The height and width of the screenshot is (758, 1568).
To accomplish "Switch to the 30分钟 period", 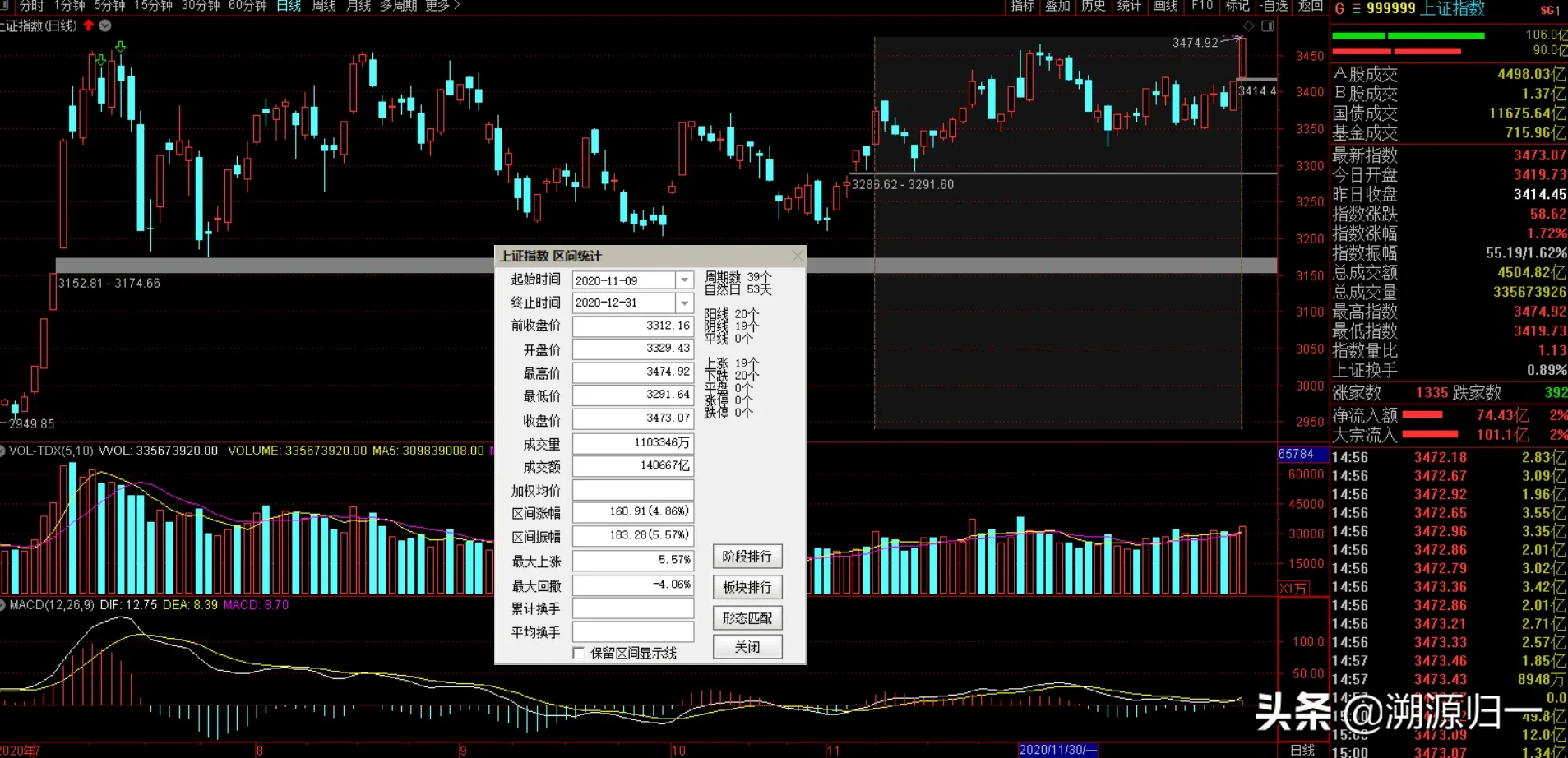I will click(201, 6).
